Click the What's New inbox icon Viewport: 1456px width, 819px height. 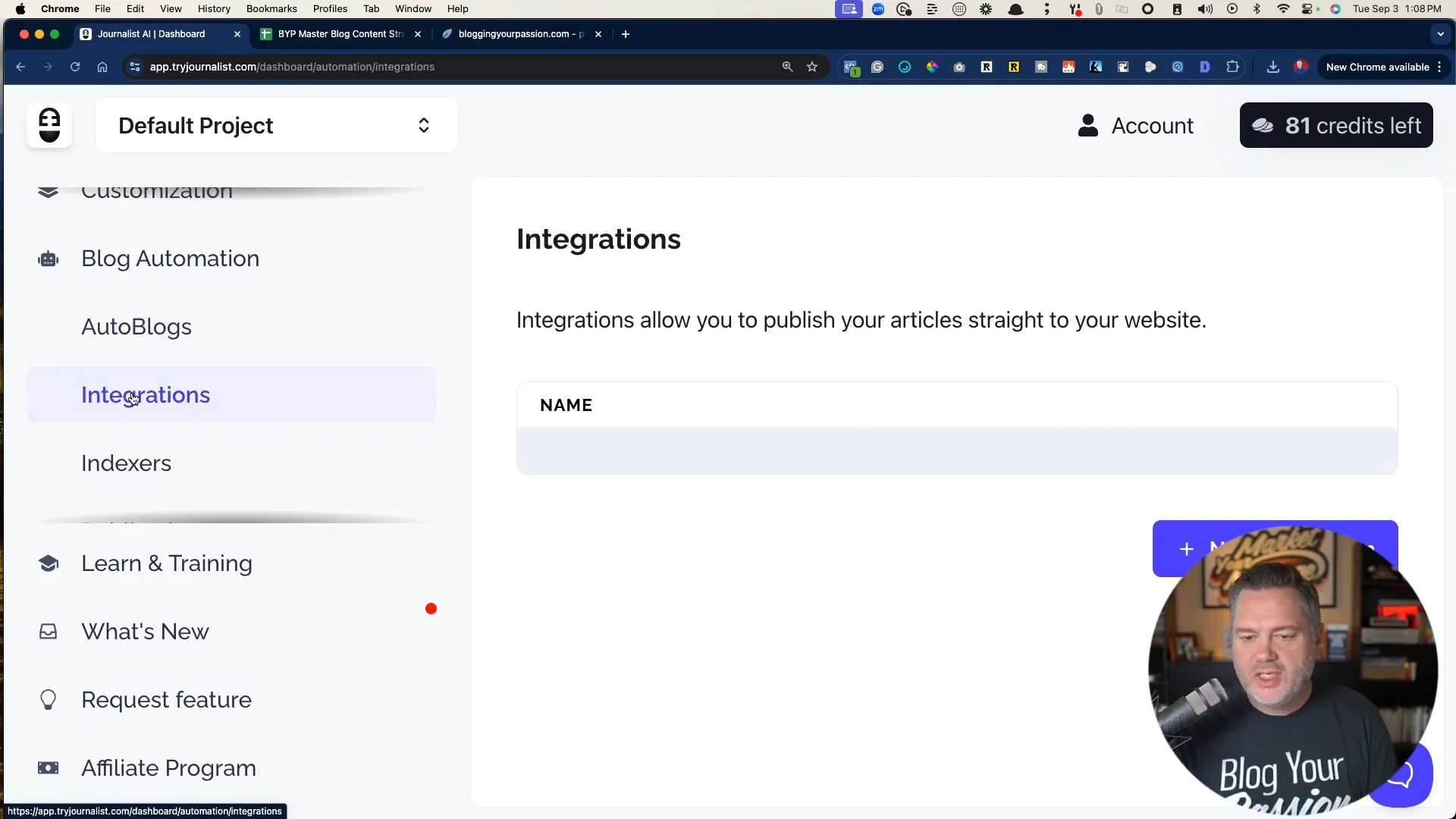pos(48,631)
